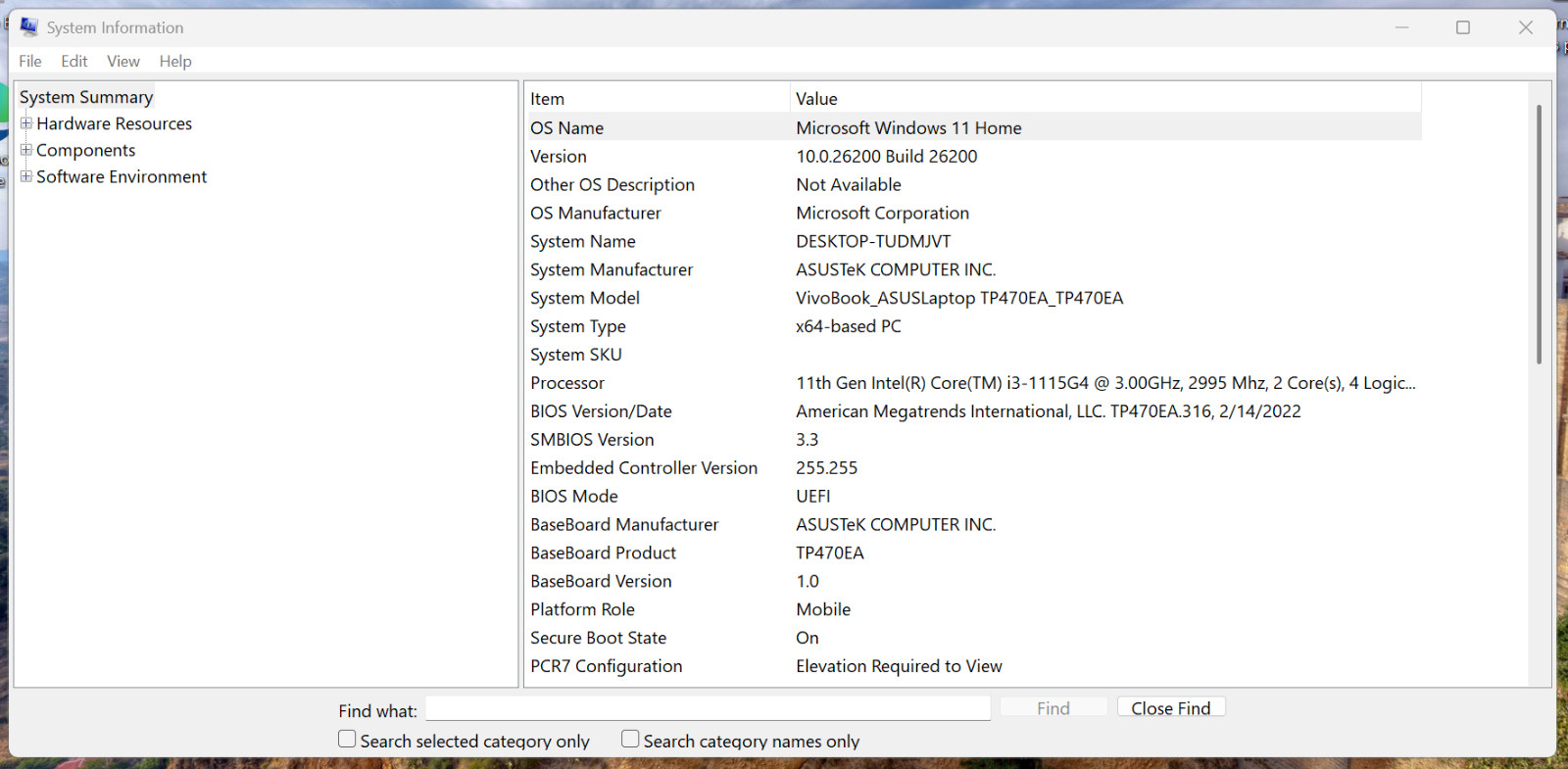Screen dimensions: 1568x769
Task: Click the SMBIOS Version item
Action: [592, 440]
